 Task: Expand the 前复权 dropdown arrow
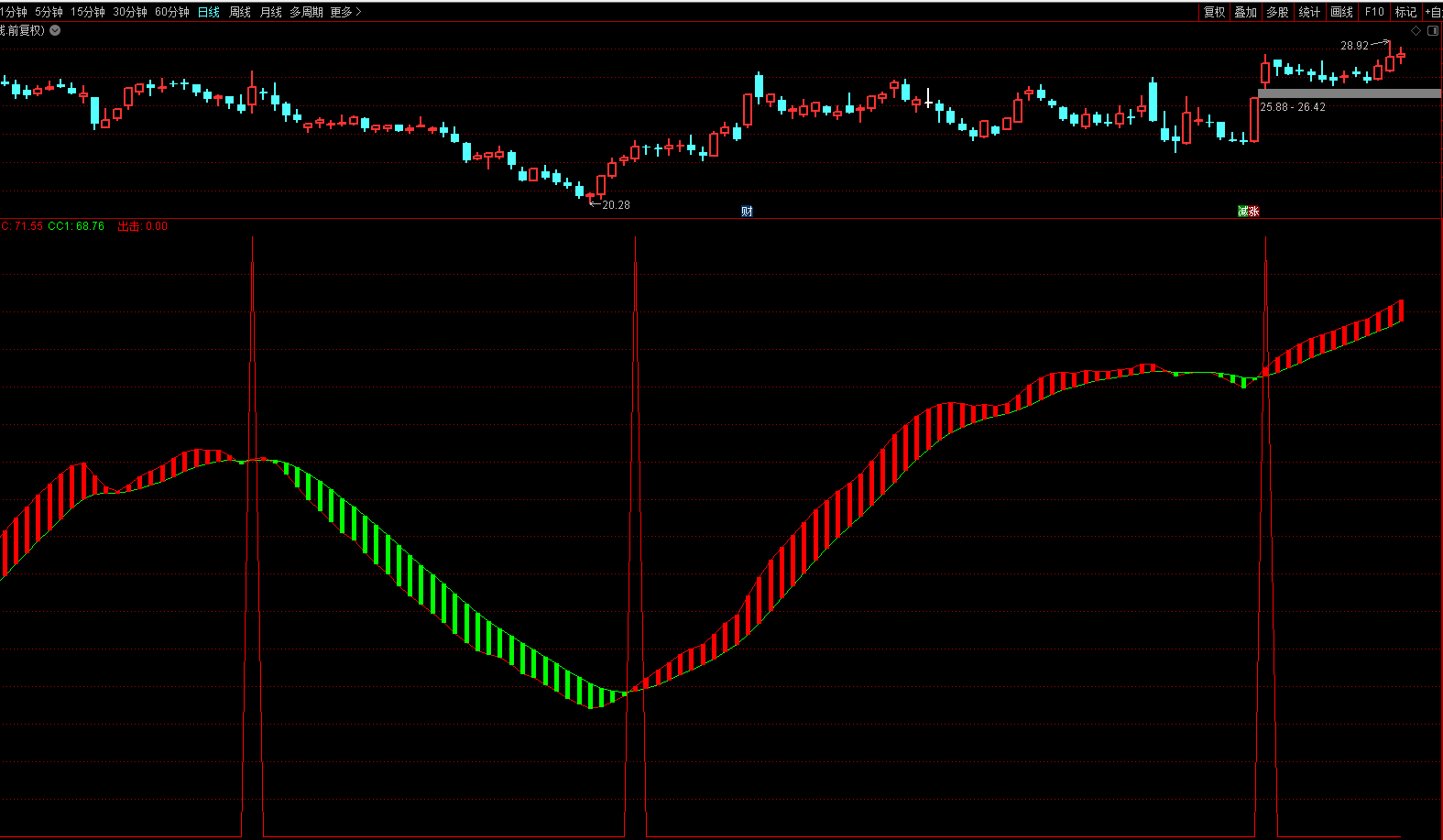click(x=55, y=30)
